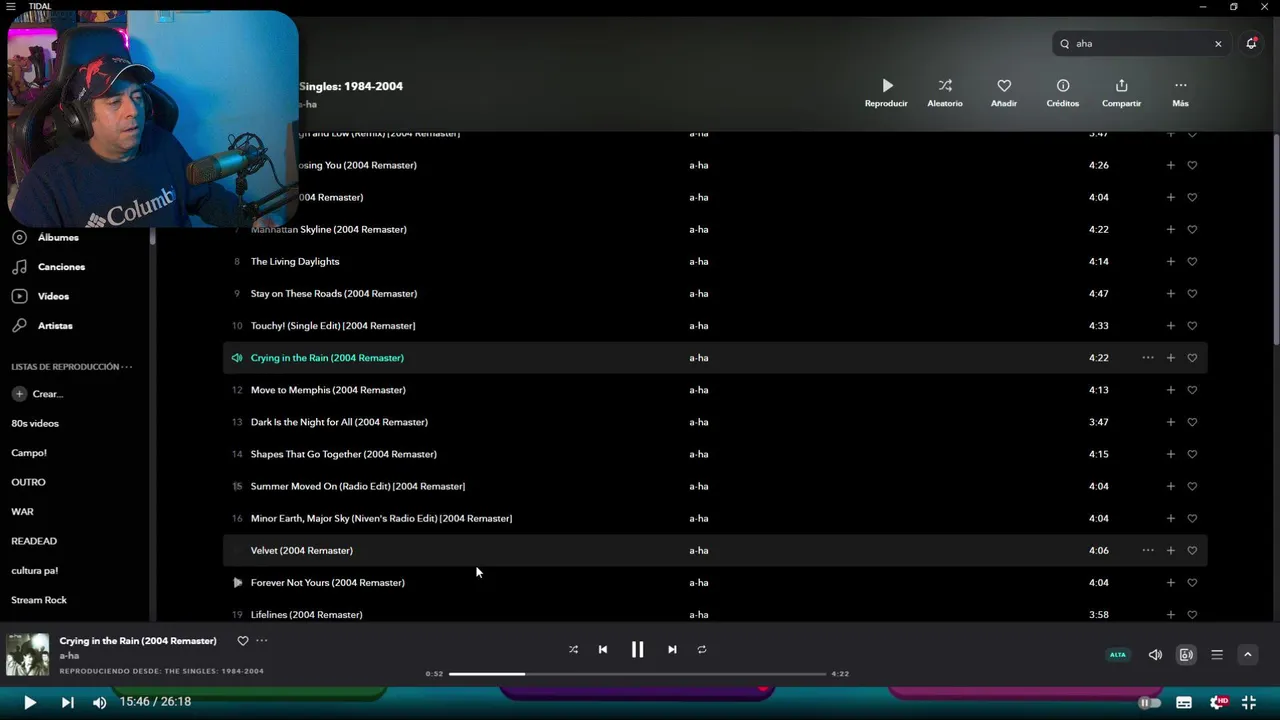Add 'Manhattan Skyline' to playlist
The height and width of the screenshot is (720, 1280).
(1171, 230)
